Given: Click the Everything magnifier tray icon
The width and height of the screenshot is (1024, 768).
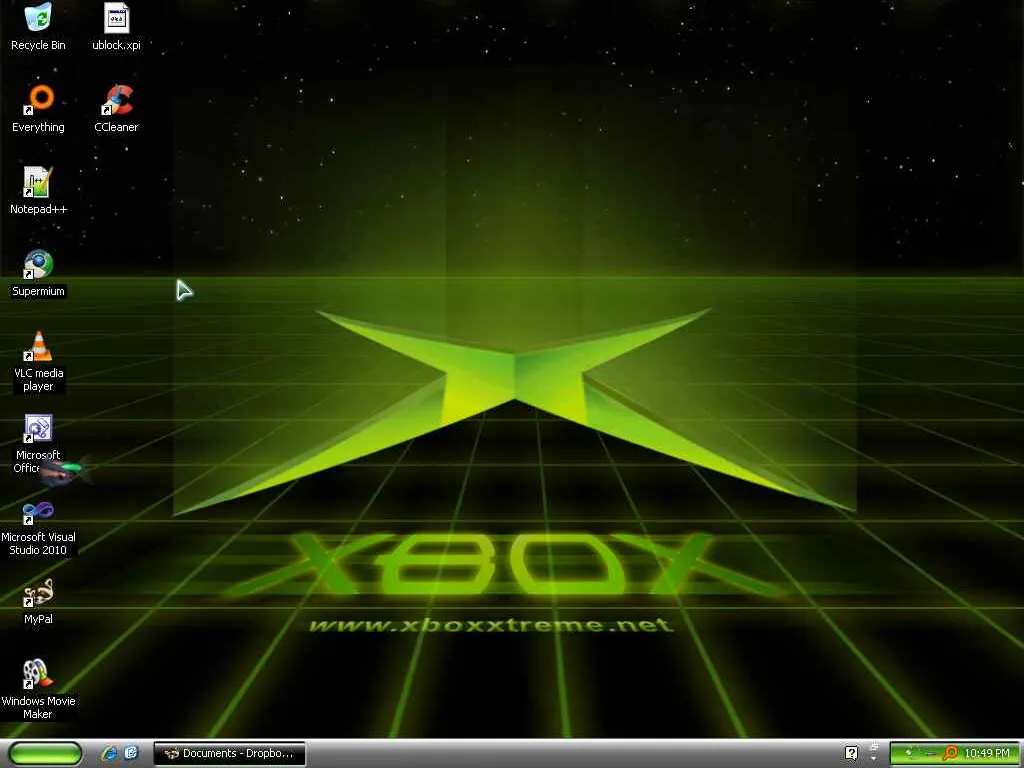Looking at the screenshot, I should 951,753.
